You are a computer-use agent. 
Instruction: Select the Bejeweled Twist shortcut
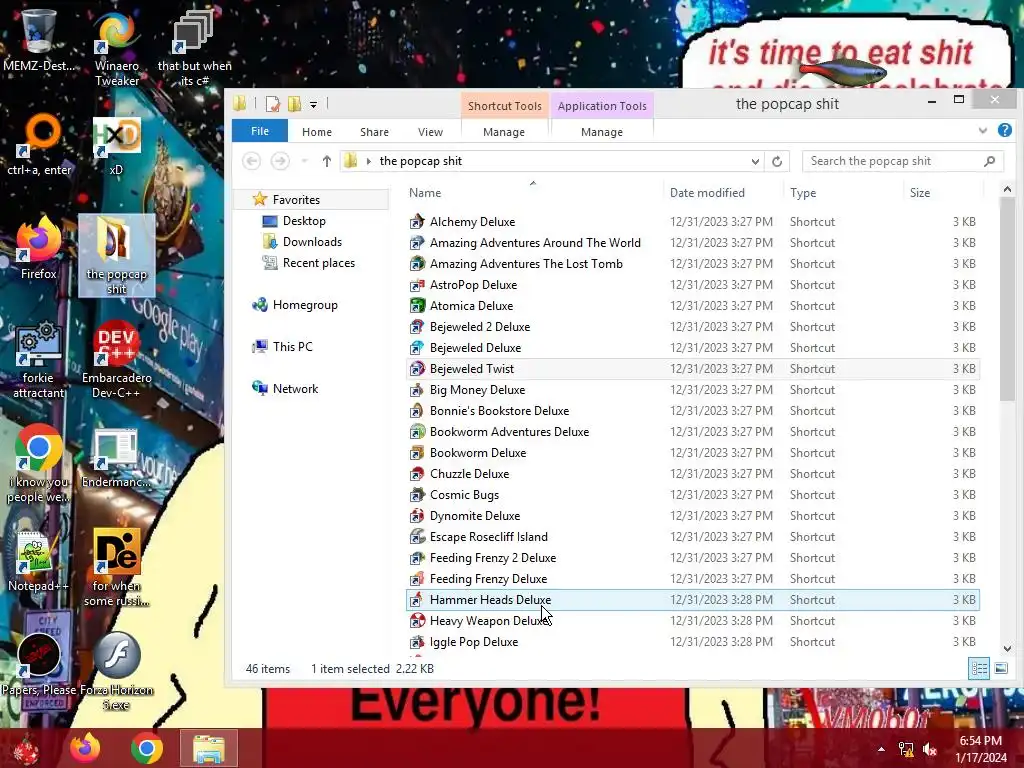click(x=692, y=369)
